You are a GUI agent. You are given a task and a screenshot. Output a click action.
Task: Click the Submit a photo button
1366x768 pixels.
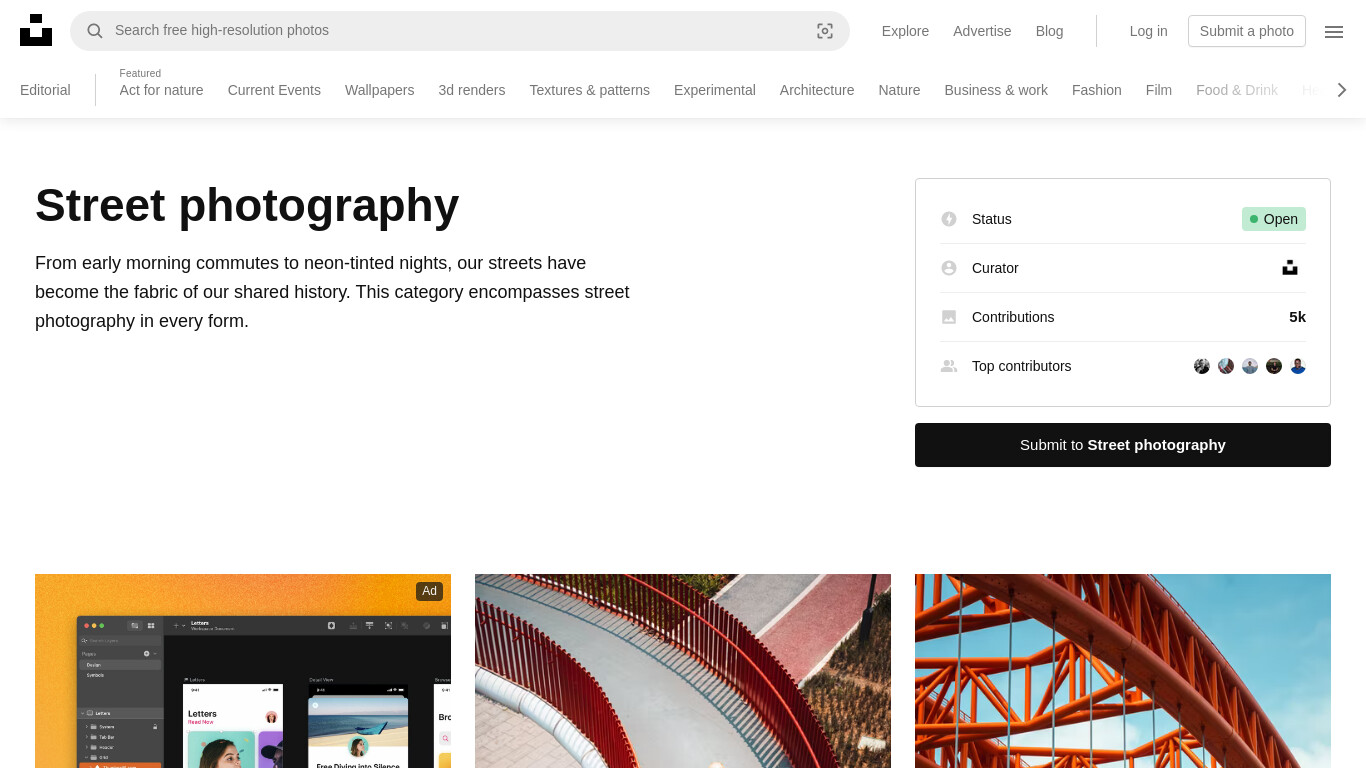click(1247, 31)
